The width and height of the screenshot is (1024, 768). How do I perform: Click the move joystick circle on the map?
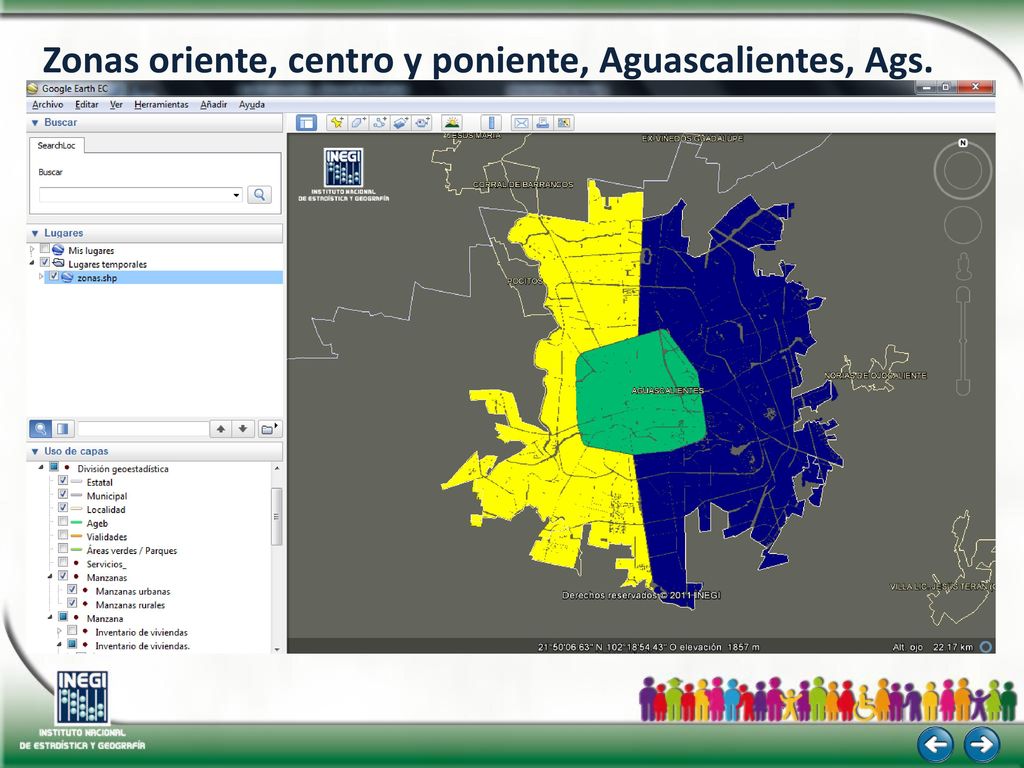(963, 224)
